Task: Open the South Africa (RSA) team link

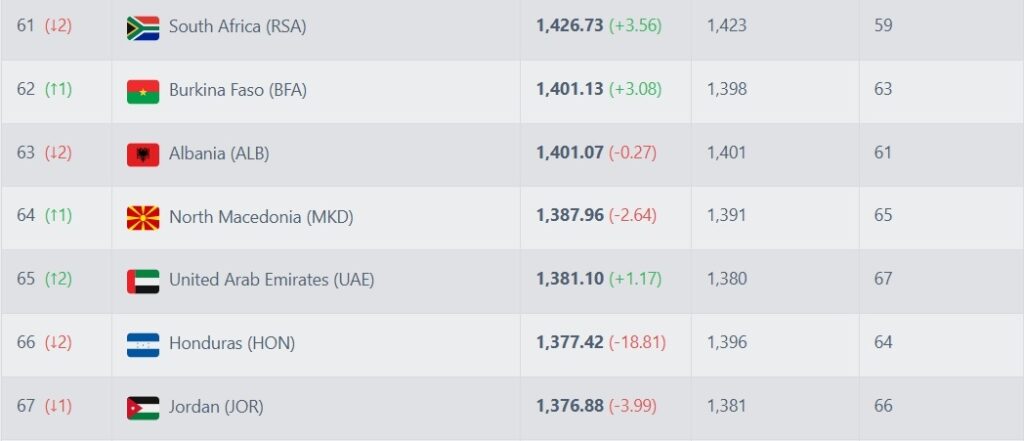Action: [x=237, y=27]
